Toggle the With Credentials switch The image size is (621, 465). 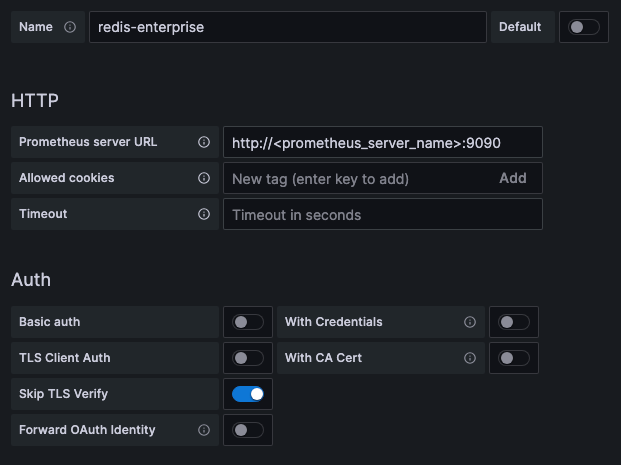pyautogui.click(x=514, y=322)
